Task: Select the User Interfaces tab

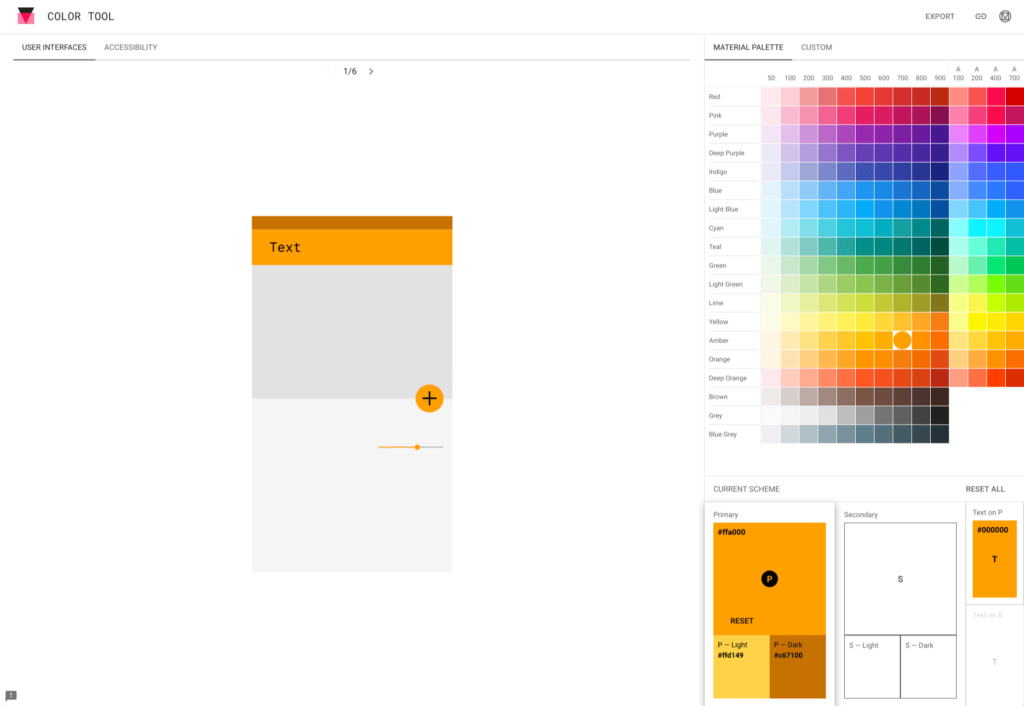Action: click(x=54, y=47)
